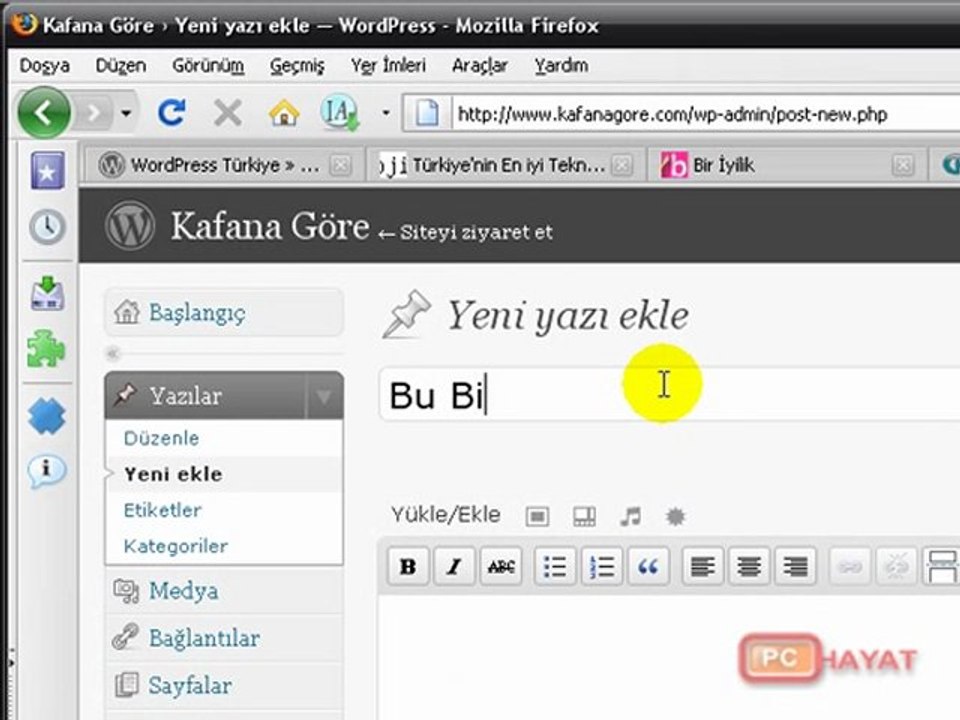
Task: Close the WordPress Türkiye tab
Action: pos(340,165)
